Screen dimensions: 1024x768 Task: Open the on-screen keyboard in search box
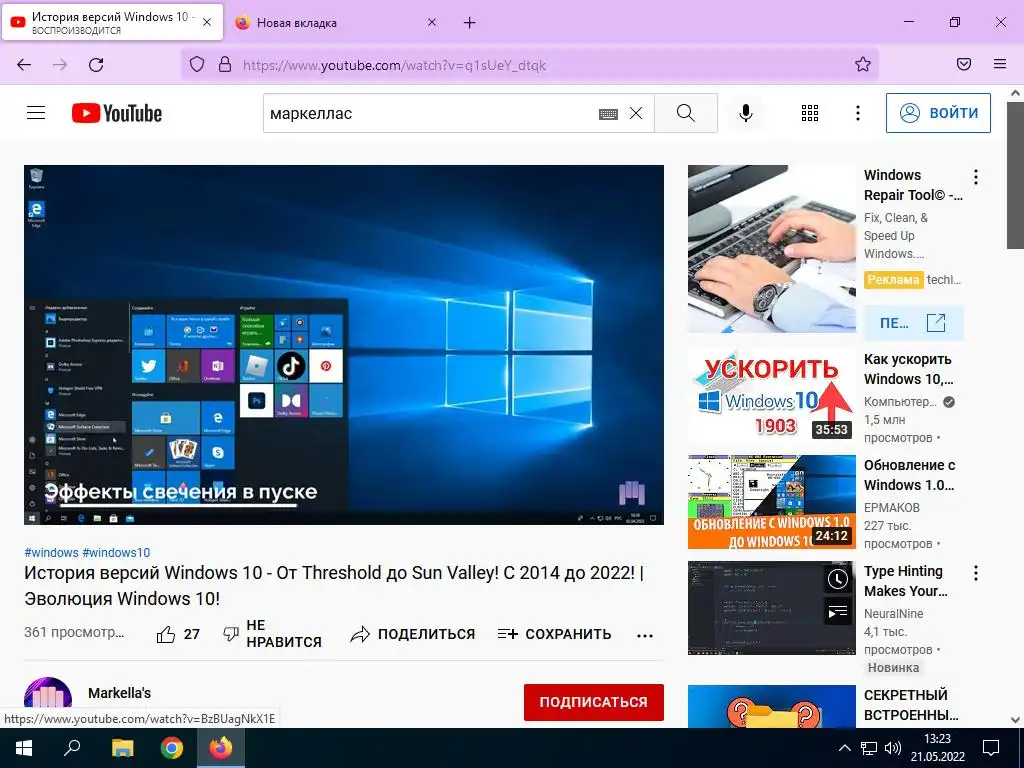tap(608, 114)
